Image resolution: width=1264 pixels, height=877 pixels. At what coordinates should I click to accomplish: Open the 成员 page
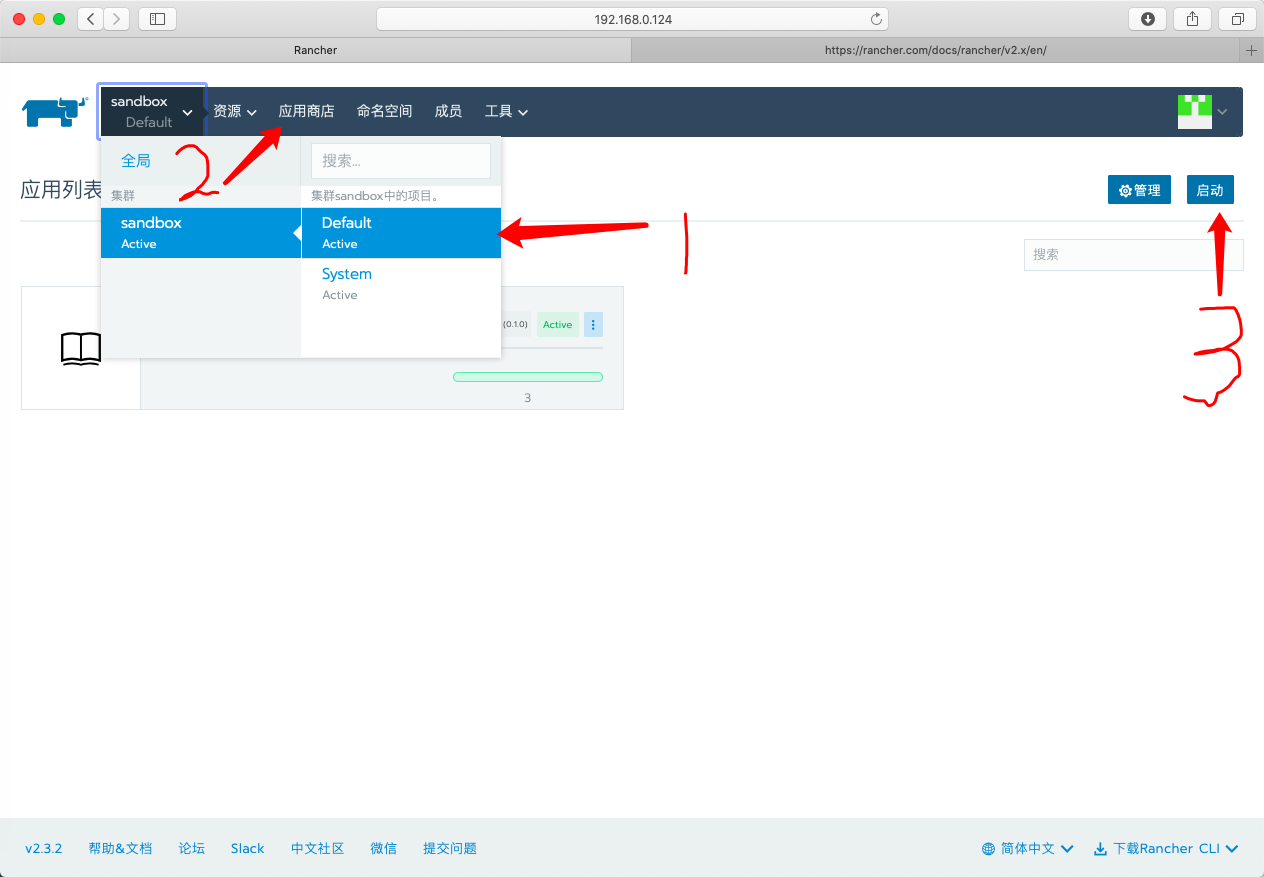448,111
